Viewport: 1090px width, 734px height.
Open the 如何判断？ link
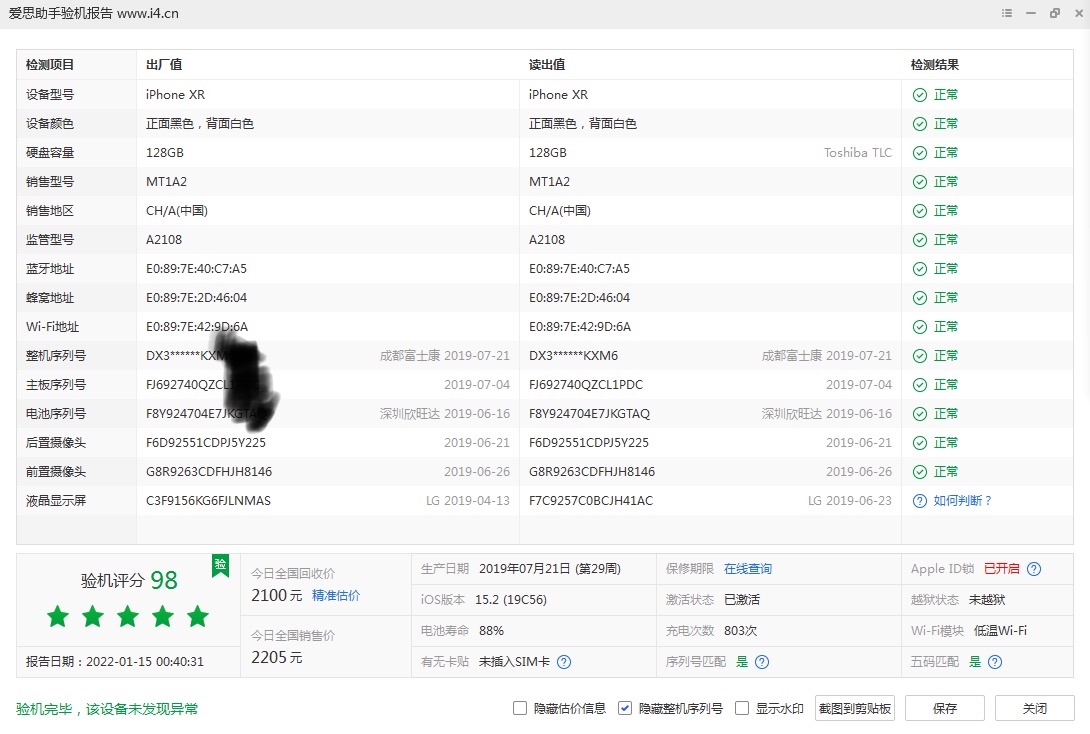963,501
